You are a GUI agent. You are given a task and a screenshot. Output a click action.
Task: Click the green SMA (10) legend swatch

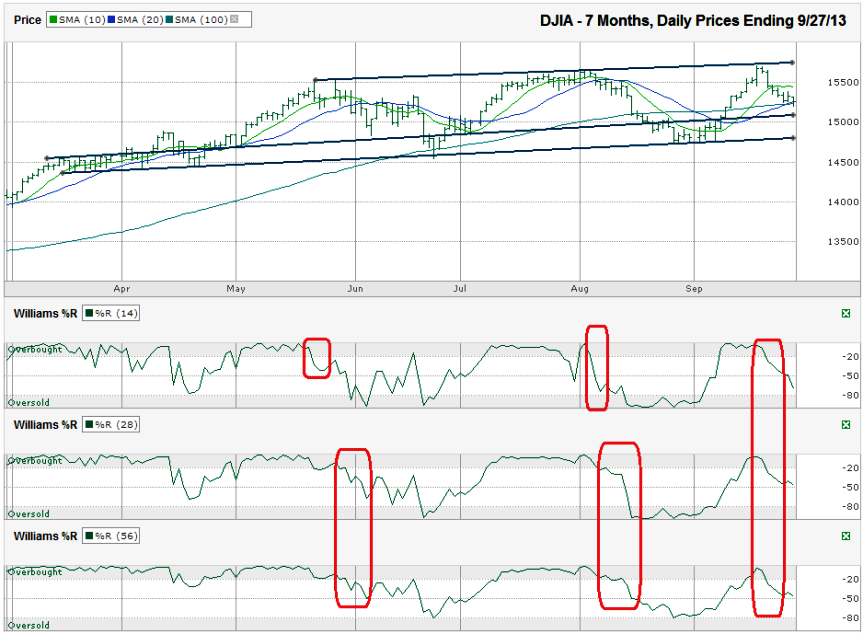(53, 20)
